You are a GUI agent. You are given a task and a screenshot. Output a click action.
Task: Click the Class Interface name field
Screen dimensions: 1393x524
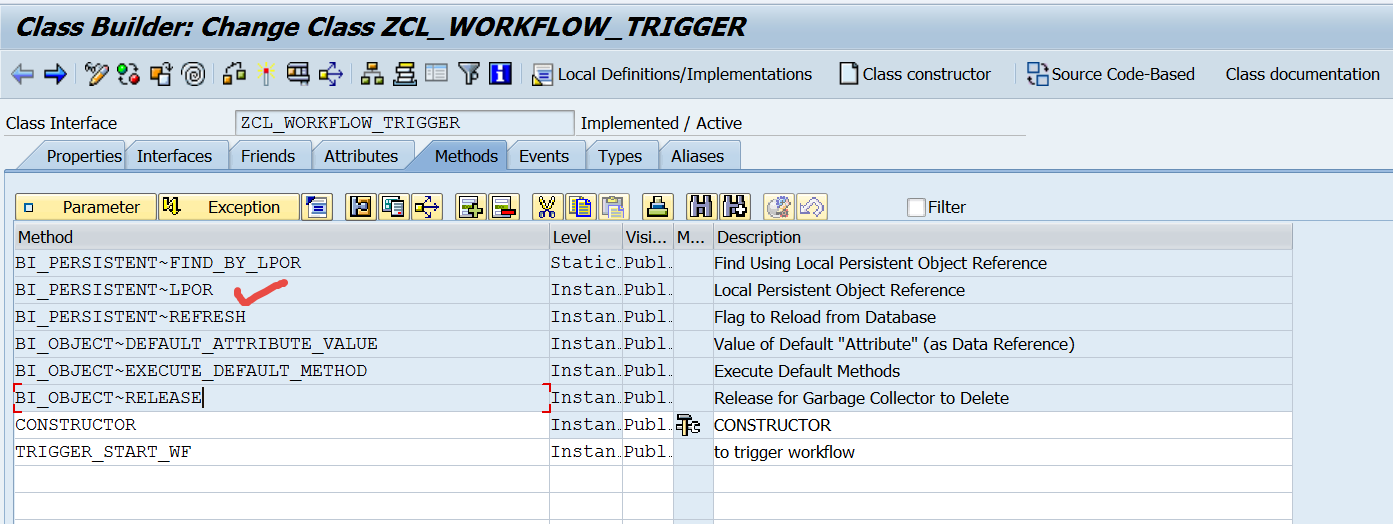tap(405, 123)
